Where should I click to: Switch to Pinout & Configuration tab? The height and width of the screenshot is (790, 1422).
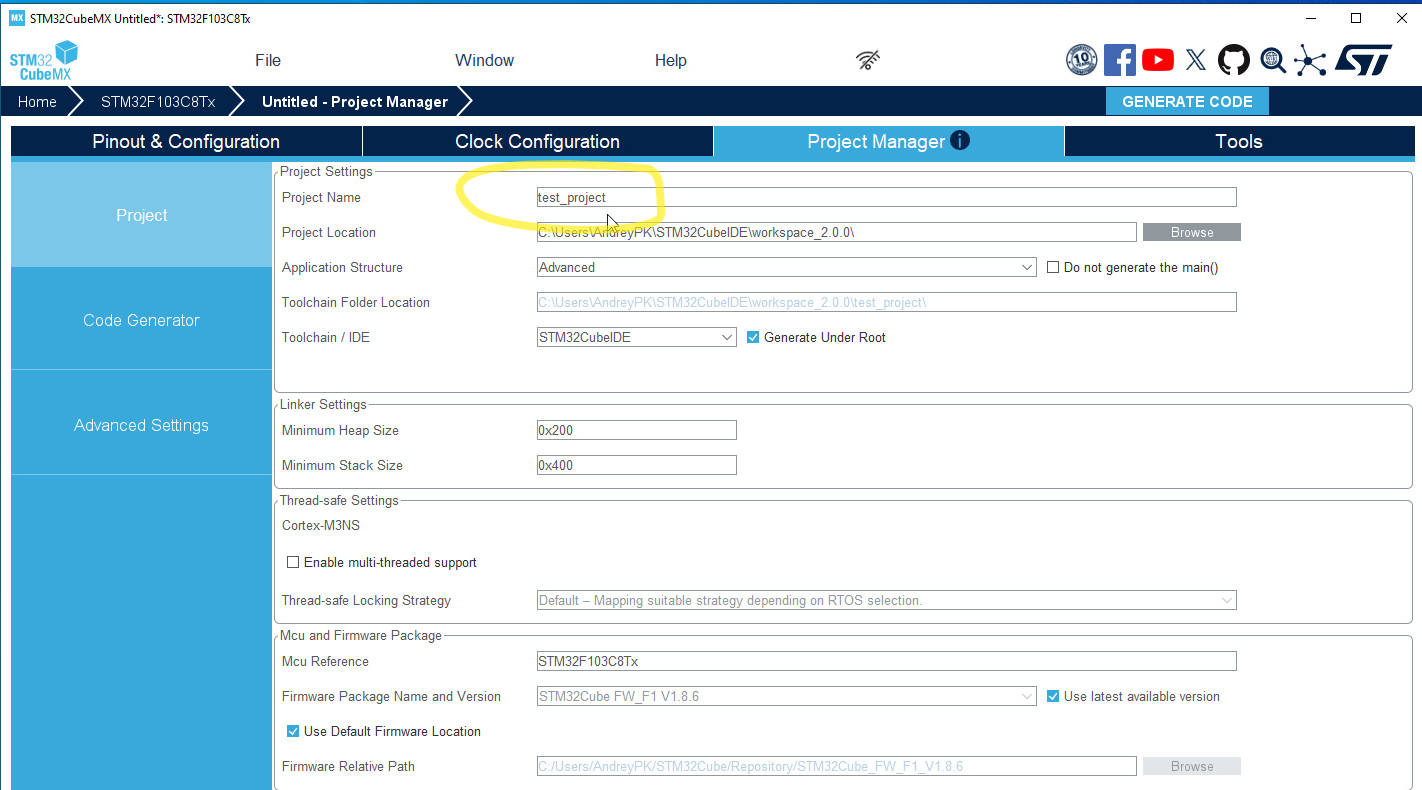[x=186, y=141]
